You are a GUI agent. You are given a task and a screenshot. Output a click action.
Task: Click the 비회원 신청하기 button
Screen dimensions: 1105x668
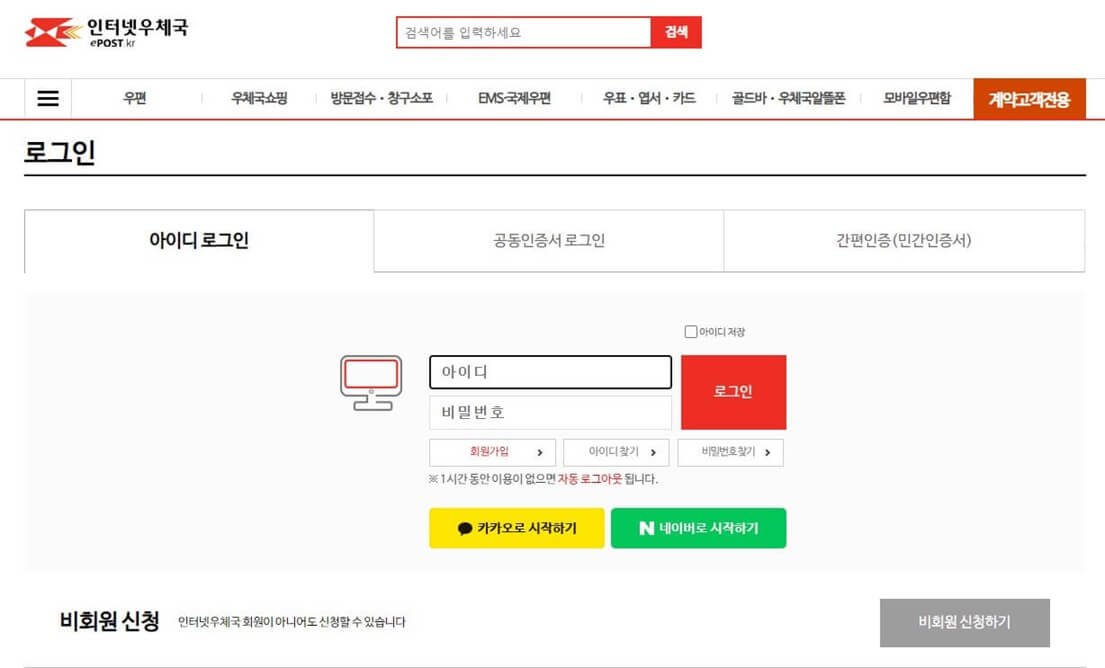(965, 623)
